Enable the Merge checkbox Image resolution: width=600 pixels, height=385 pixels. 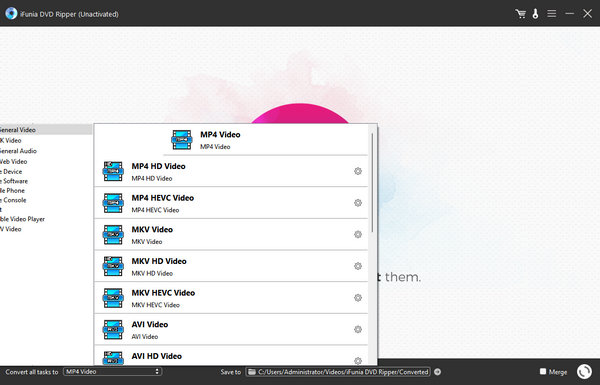(543, 371)
